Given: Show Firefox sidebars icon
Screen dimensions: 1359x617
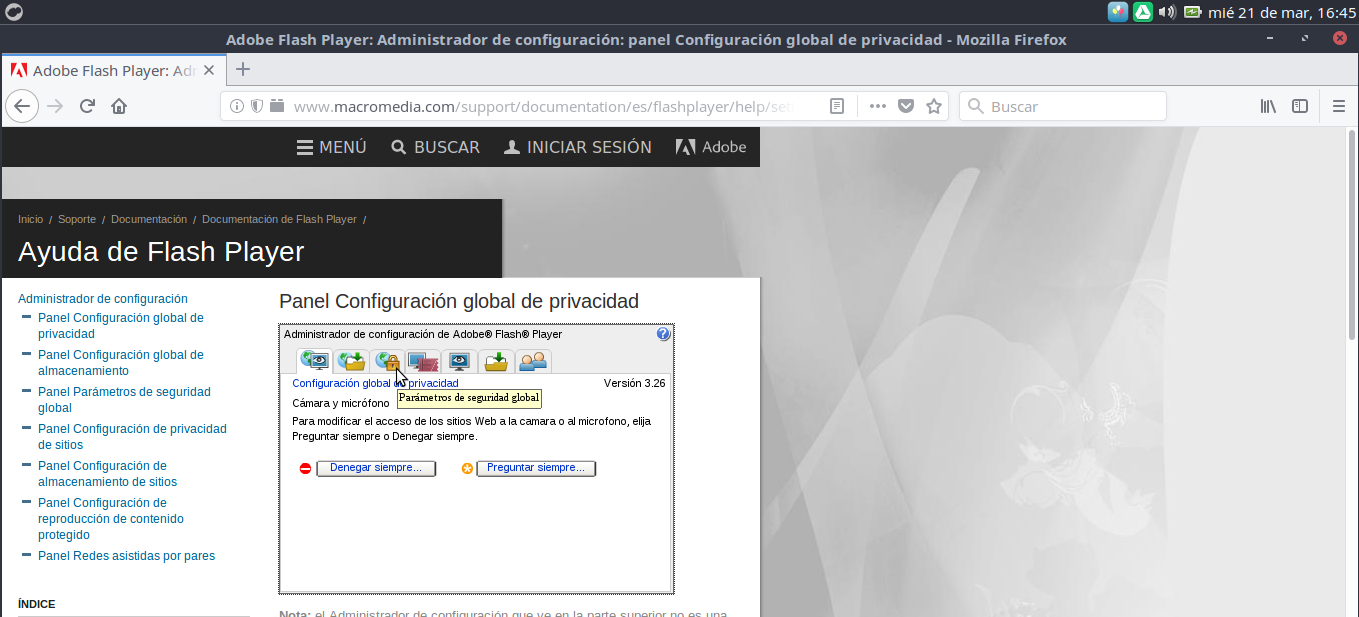Looking at the screenshot, I should point(1300,106).
